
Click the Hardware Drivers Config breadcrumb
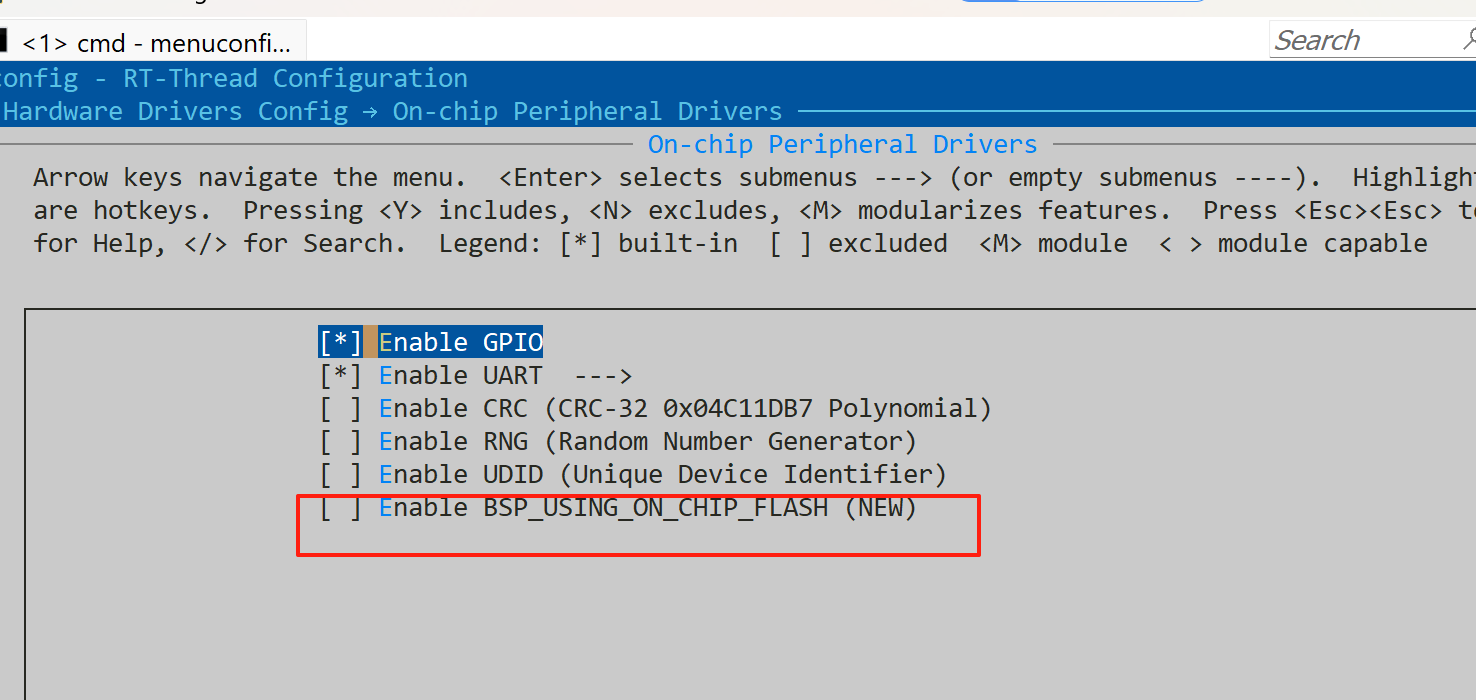176,111
